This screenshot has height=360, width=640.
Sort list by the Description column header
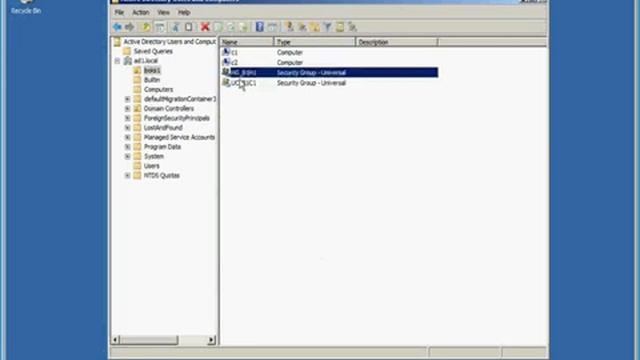pos(397,42)
